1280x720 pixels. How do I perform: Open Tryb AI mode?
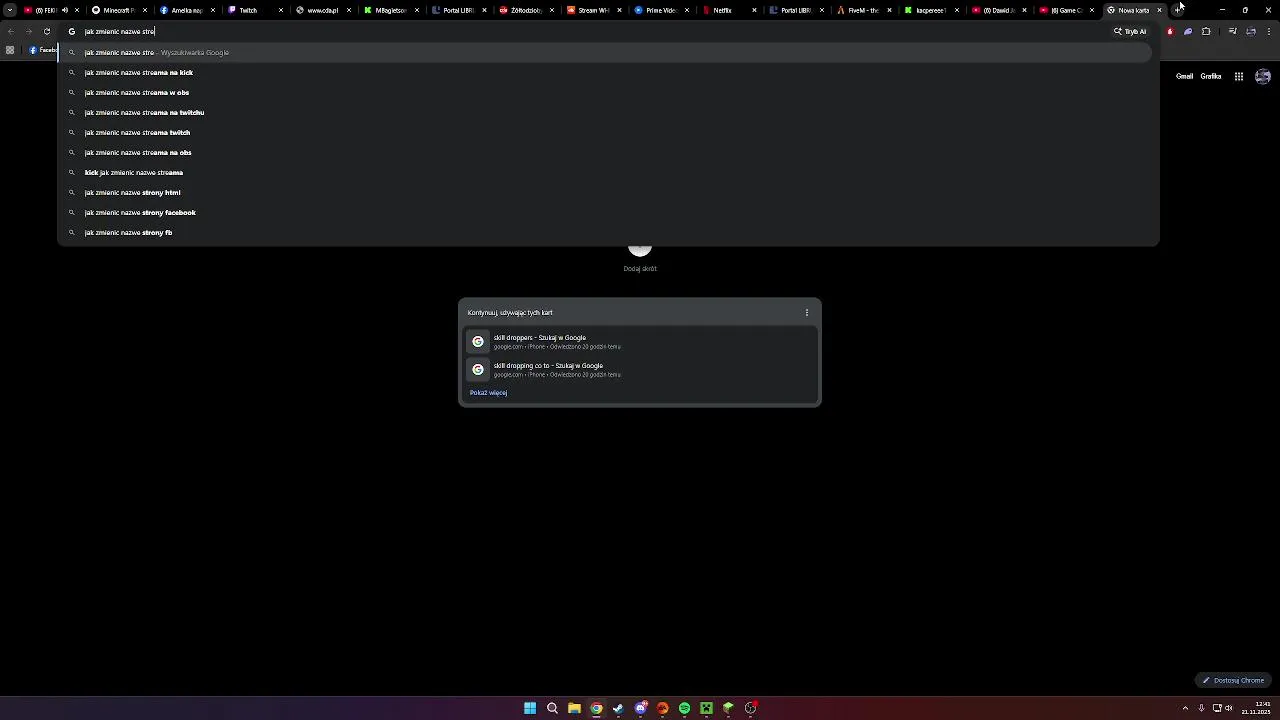1130,31
